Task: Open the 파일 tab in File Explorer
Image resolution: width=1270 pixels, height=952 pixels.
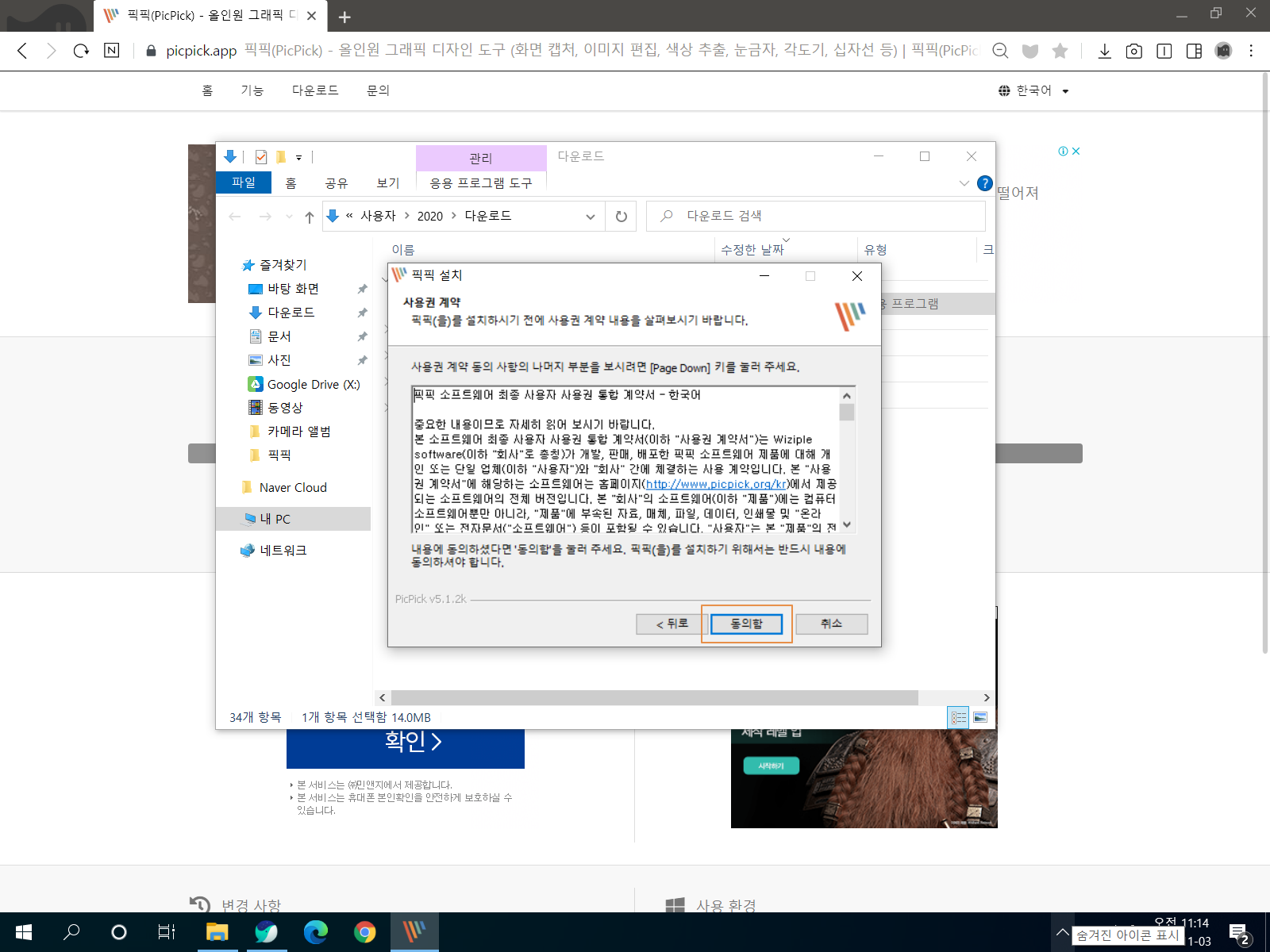Action: pos(244,182)
